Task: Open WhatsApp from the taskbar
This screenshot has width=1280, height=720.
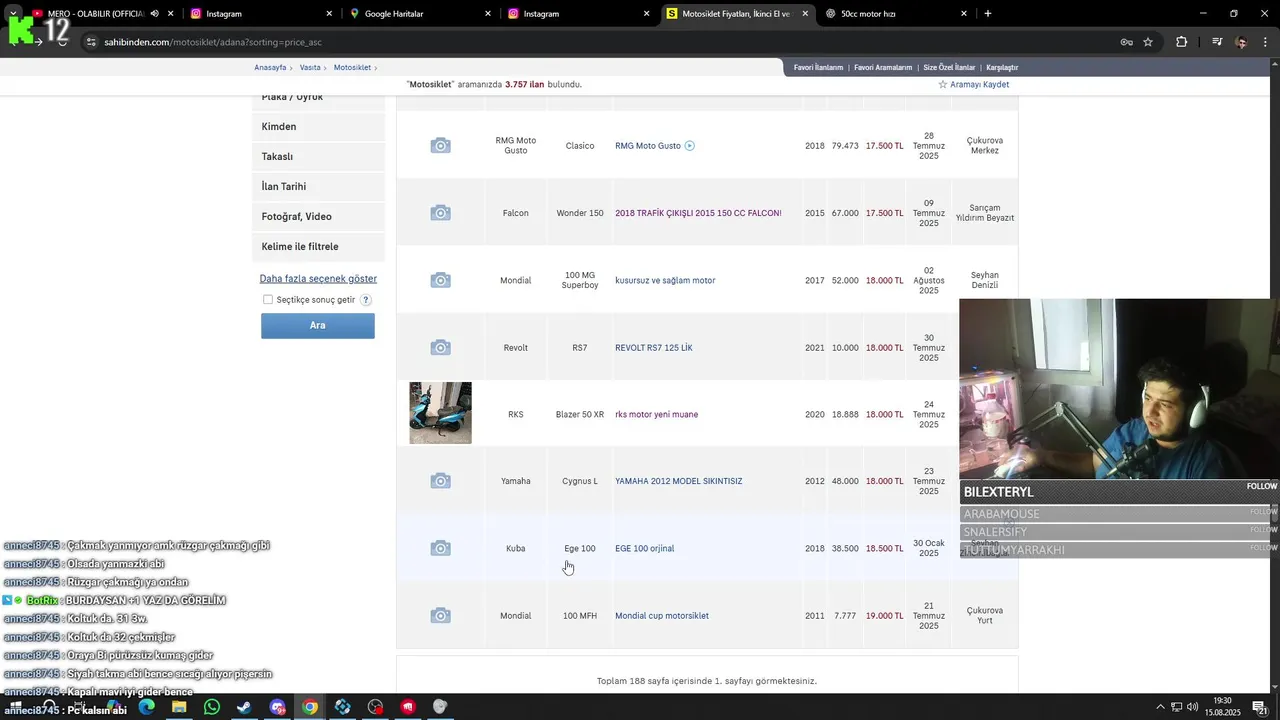Action: (211, 707)
